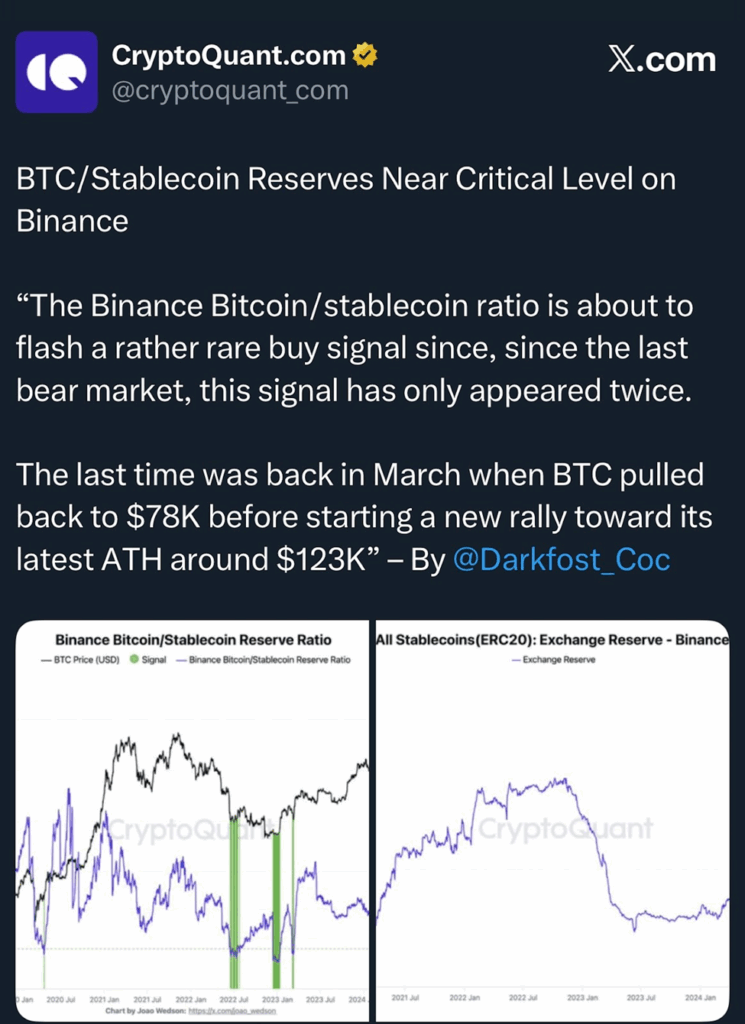Image resolution: width=745 pixels, height=1024 pixels.
Task: Click the BTC Price (USD) legend entry
Action: click(x=80, y=660)
